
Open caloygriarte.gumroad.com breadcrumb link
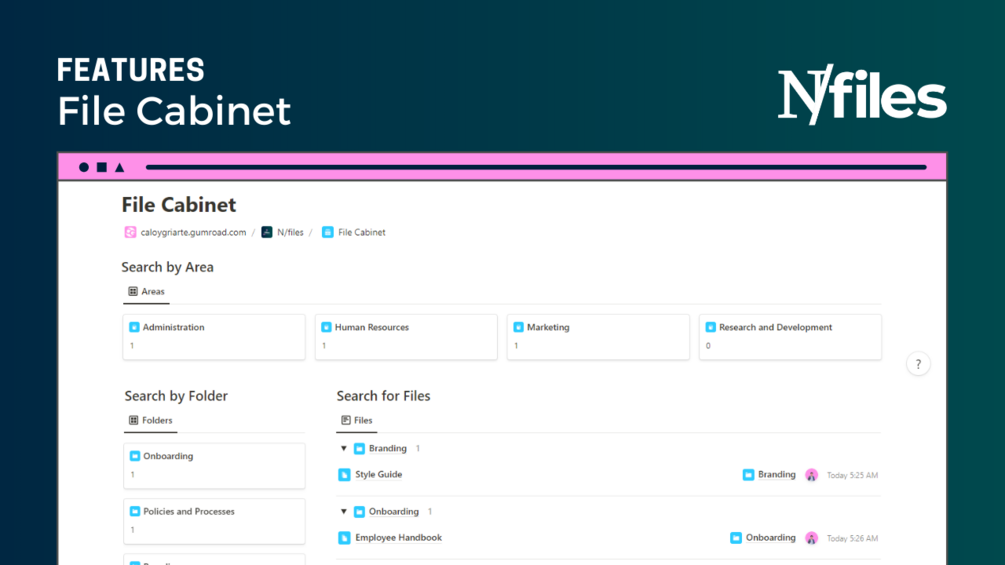pyautogui.click(x=193, y=233)
